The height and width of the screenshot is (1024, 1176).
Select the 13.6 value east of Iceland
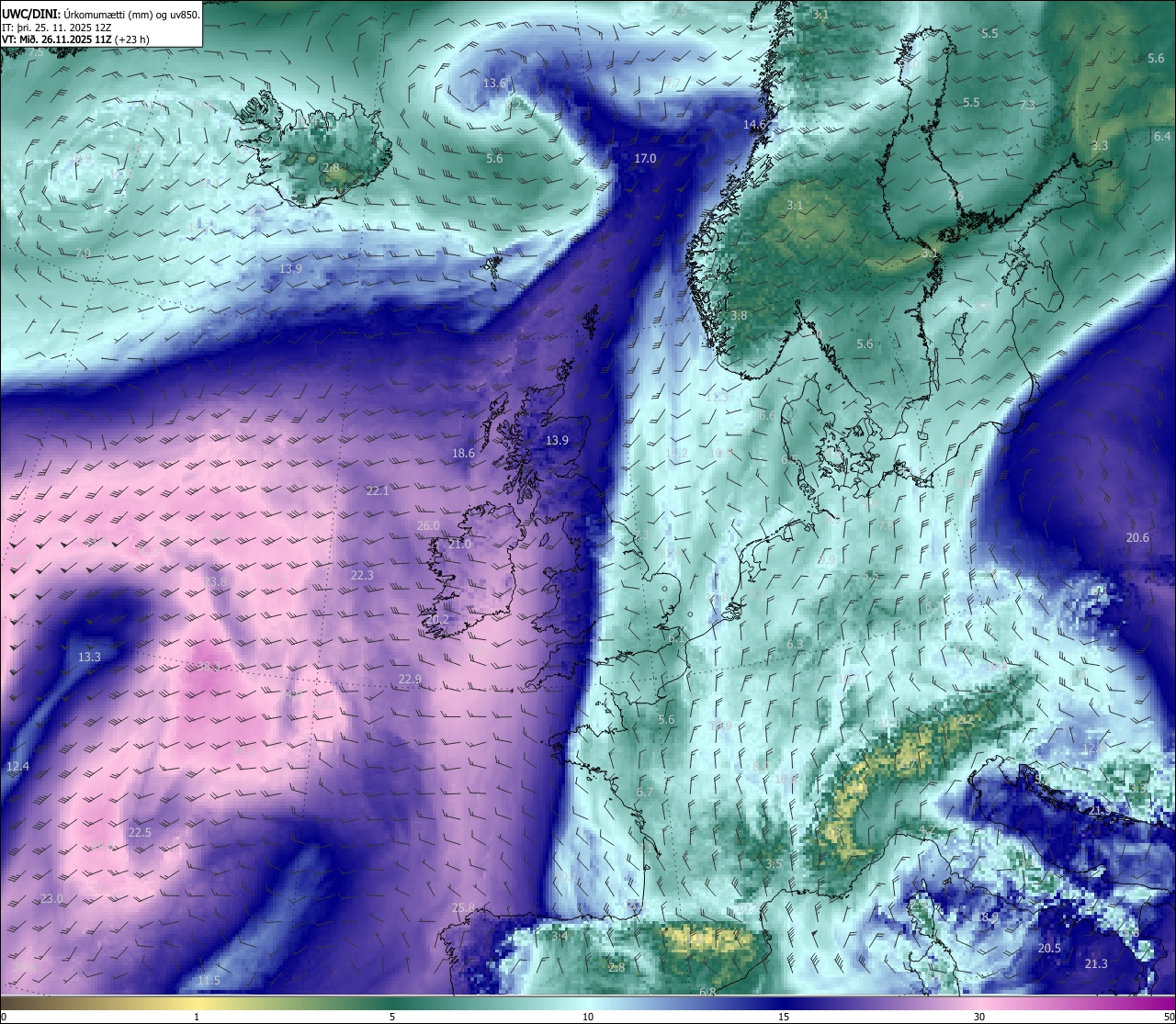click(494, 84)
